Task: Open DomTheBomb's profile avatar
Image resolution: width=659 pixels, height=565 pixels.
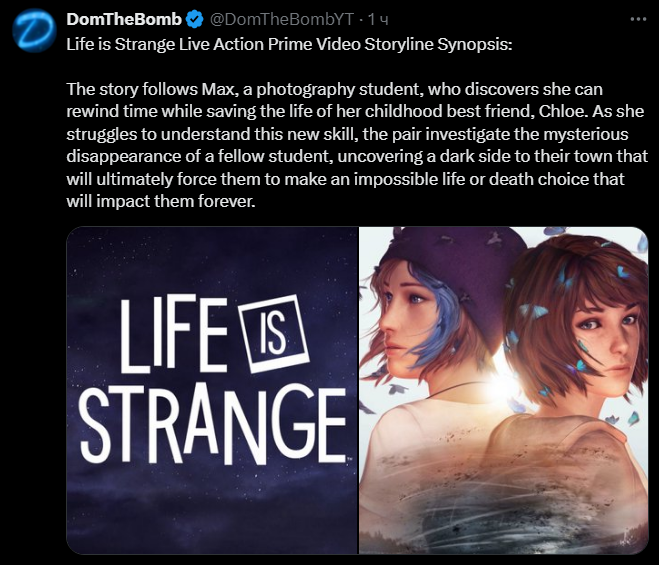Action: tap(34, 31)
